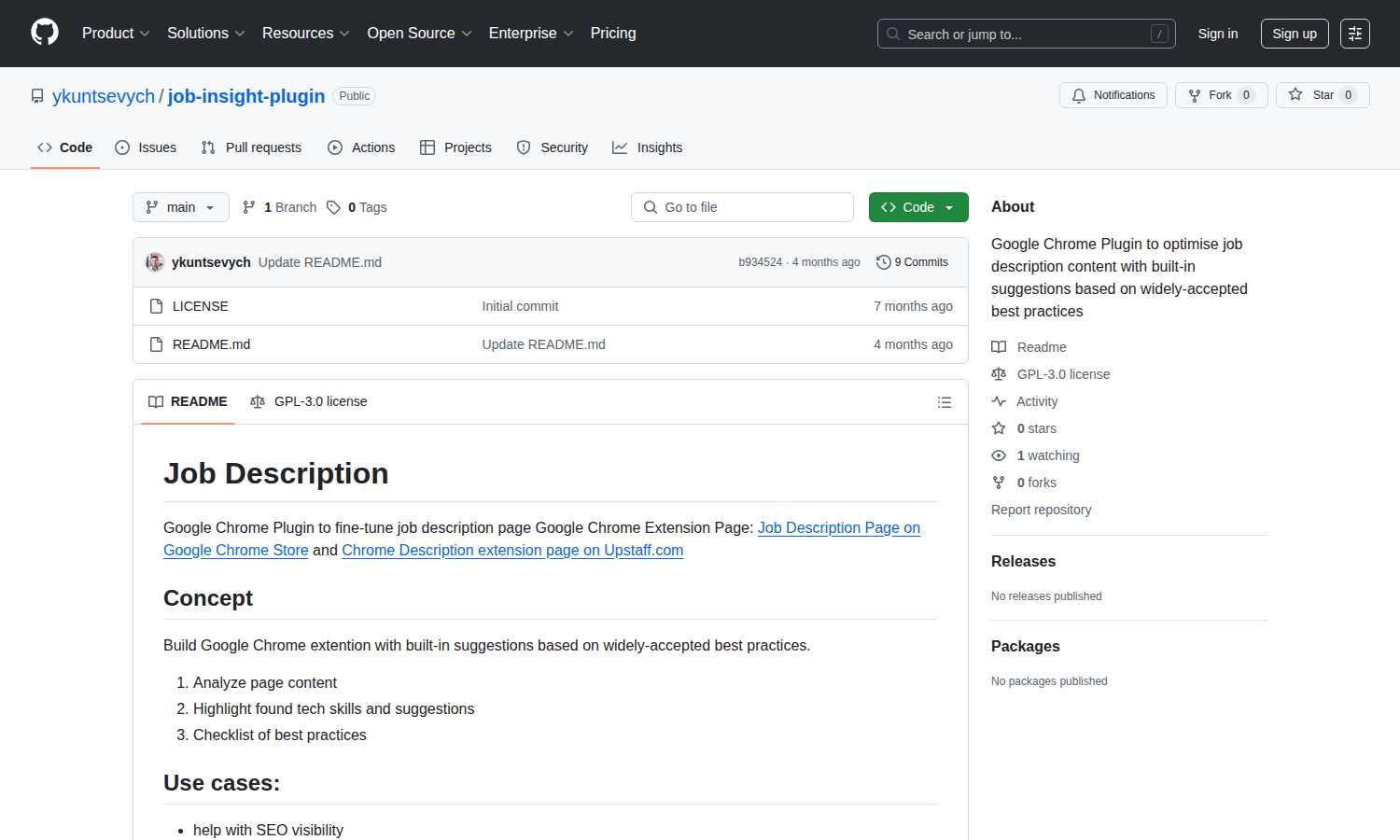1400x840 pixels.
Task: Click the scale icon beside GPL-3.0 license in About
Action: point(999,374)
